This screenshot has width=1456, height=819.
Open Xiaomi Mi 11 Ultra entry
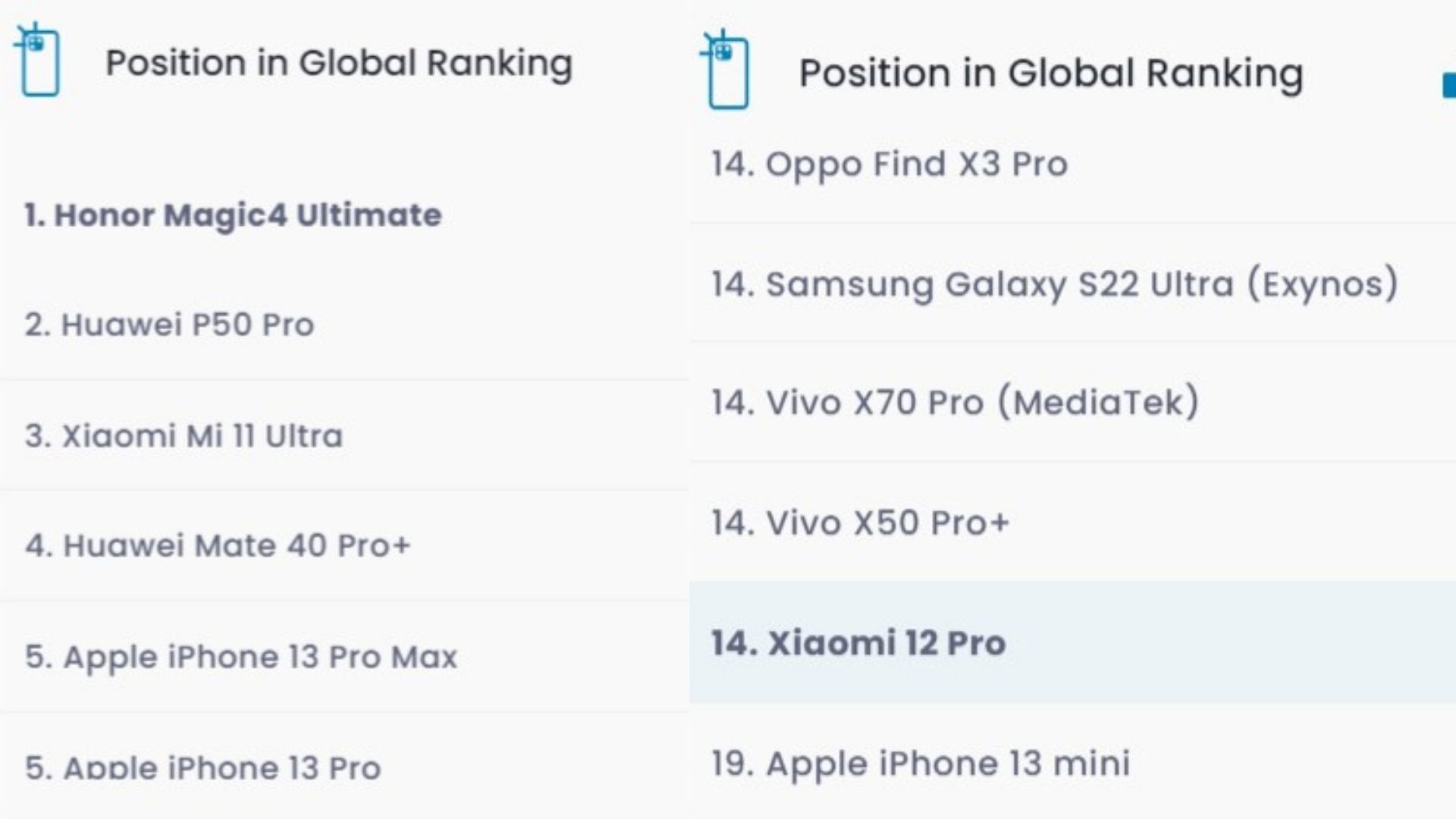344,435
